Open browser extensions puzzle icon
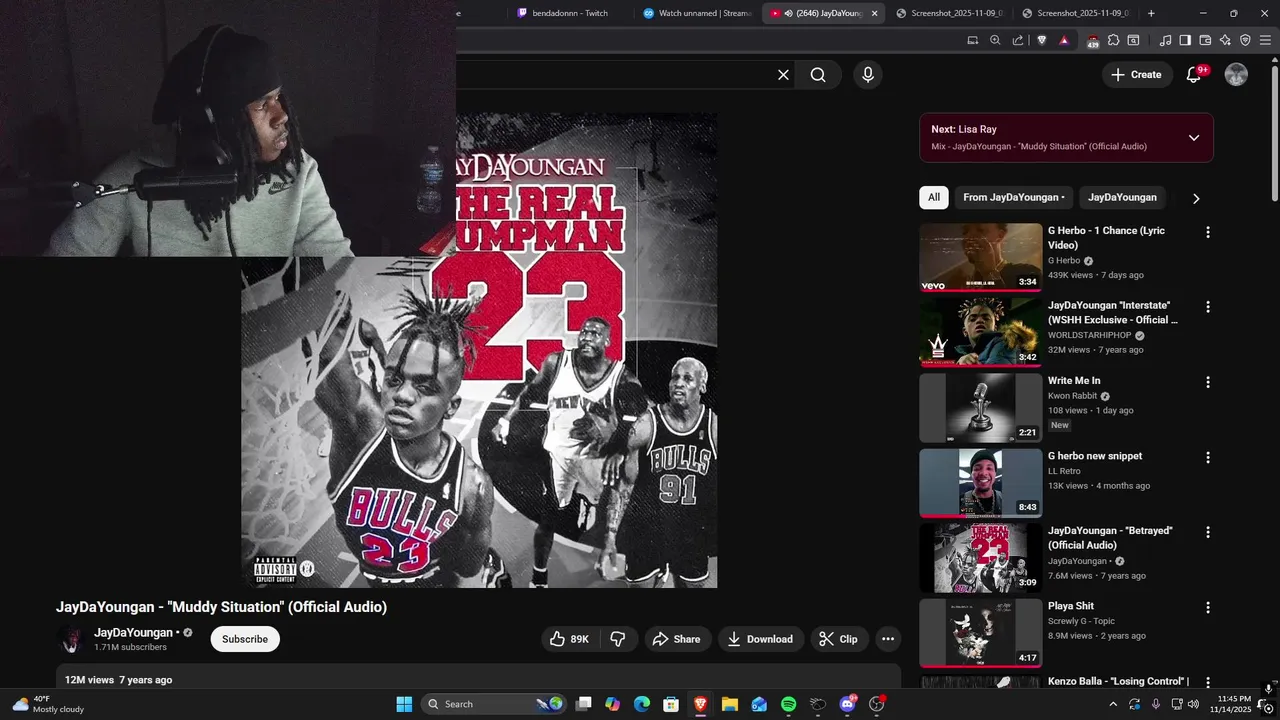 pos(1113,40)
